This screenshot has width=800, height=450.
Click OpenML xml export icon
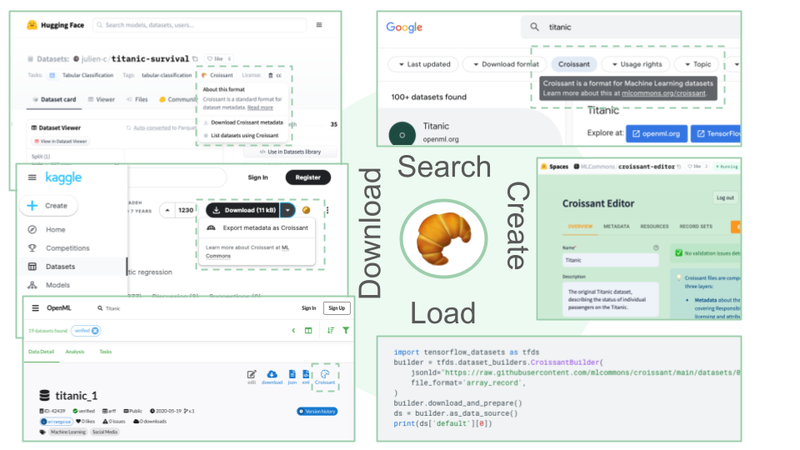[x=306, y=377]
